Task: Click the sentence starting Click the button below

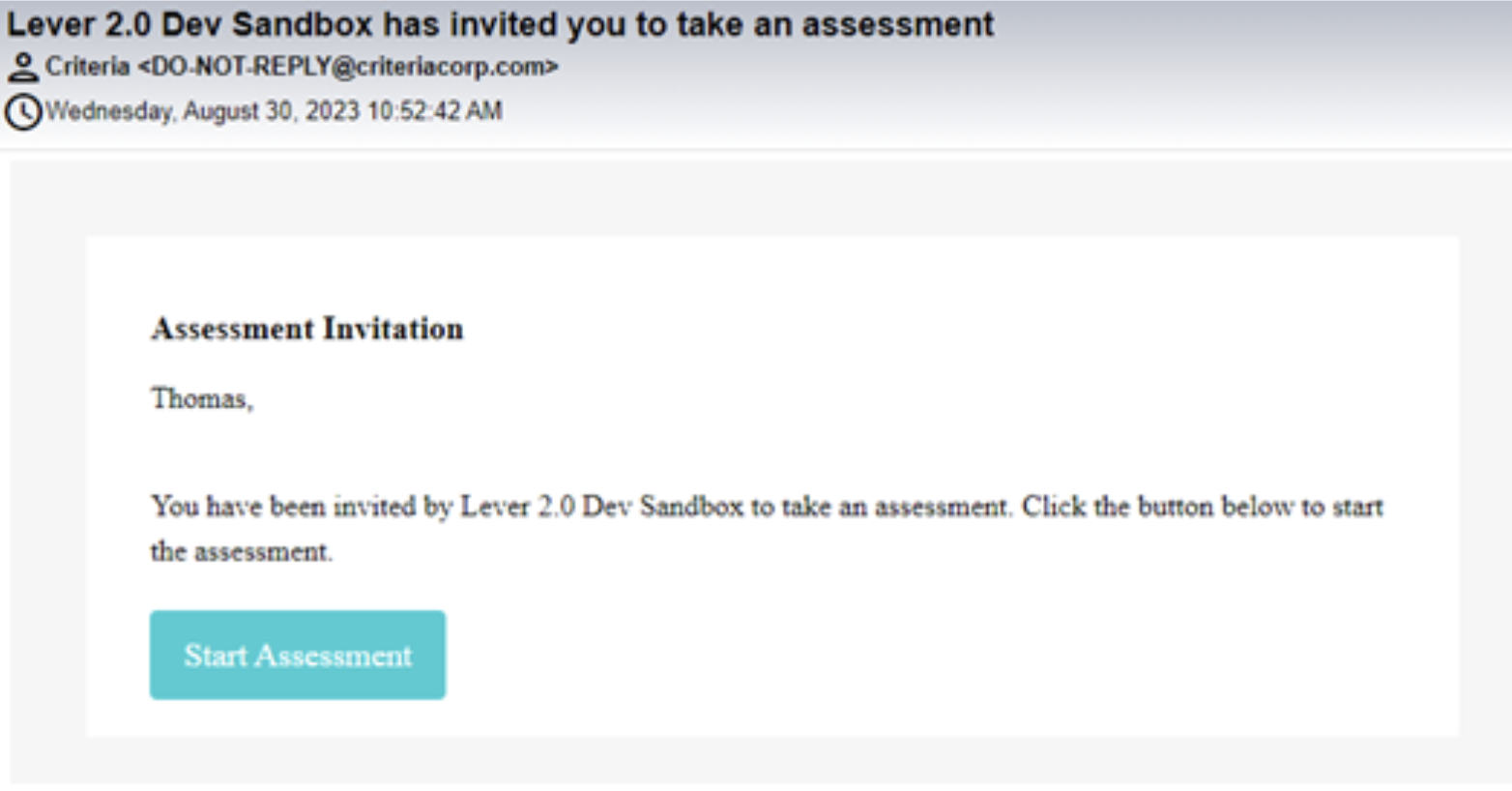Action: click(1203, 507)
